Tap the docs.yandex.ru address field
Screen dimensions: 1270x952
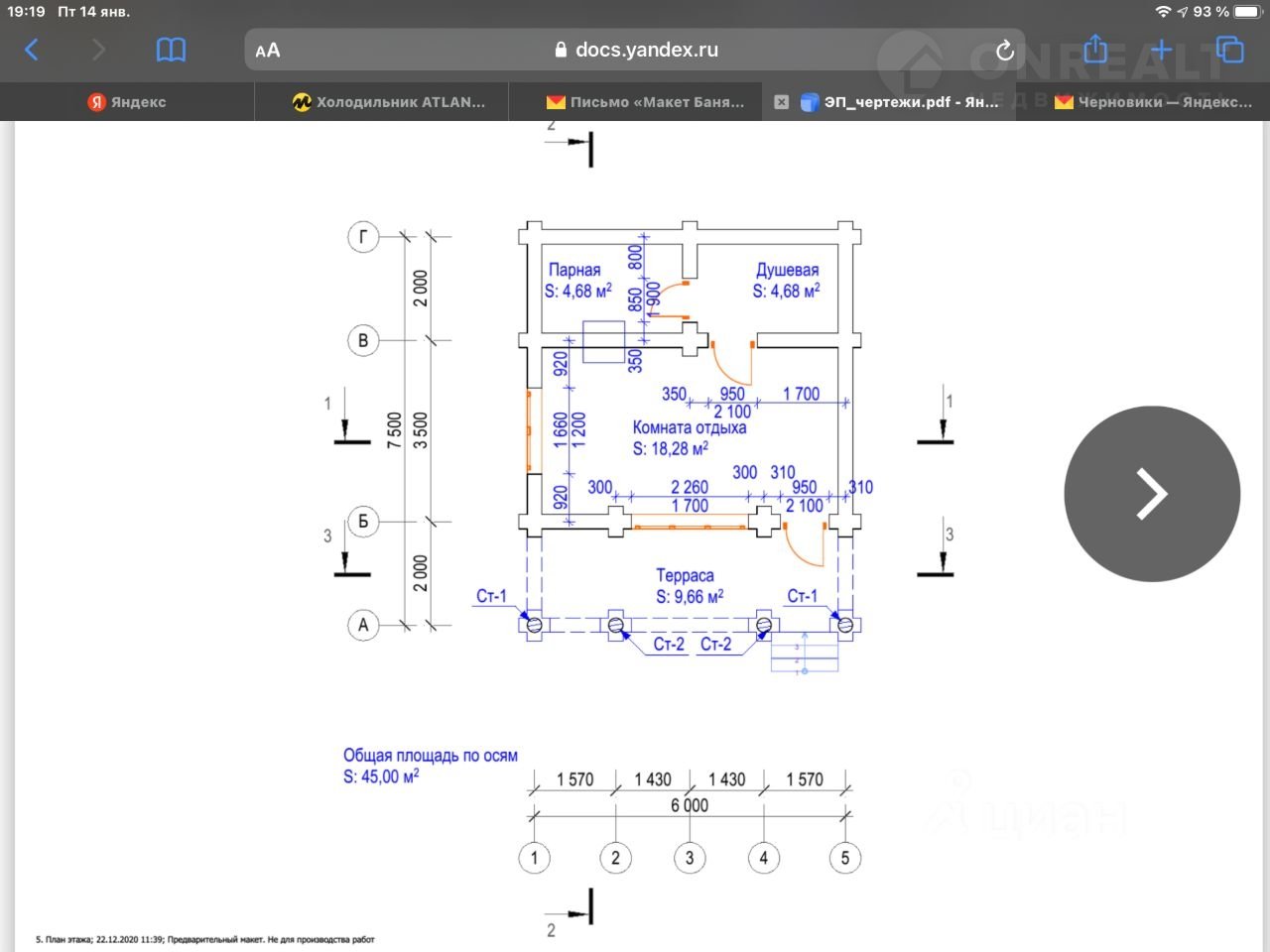point(636,50)
